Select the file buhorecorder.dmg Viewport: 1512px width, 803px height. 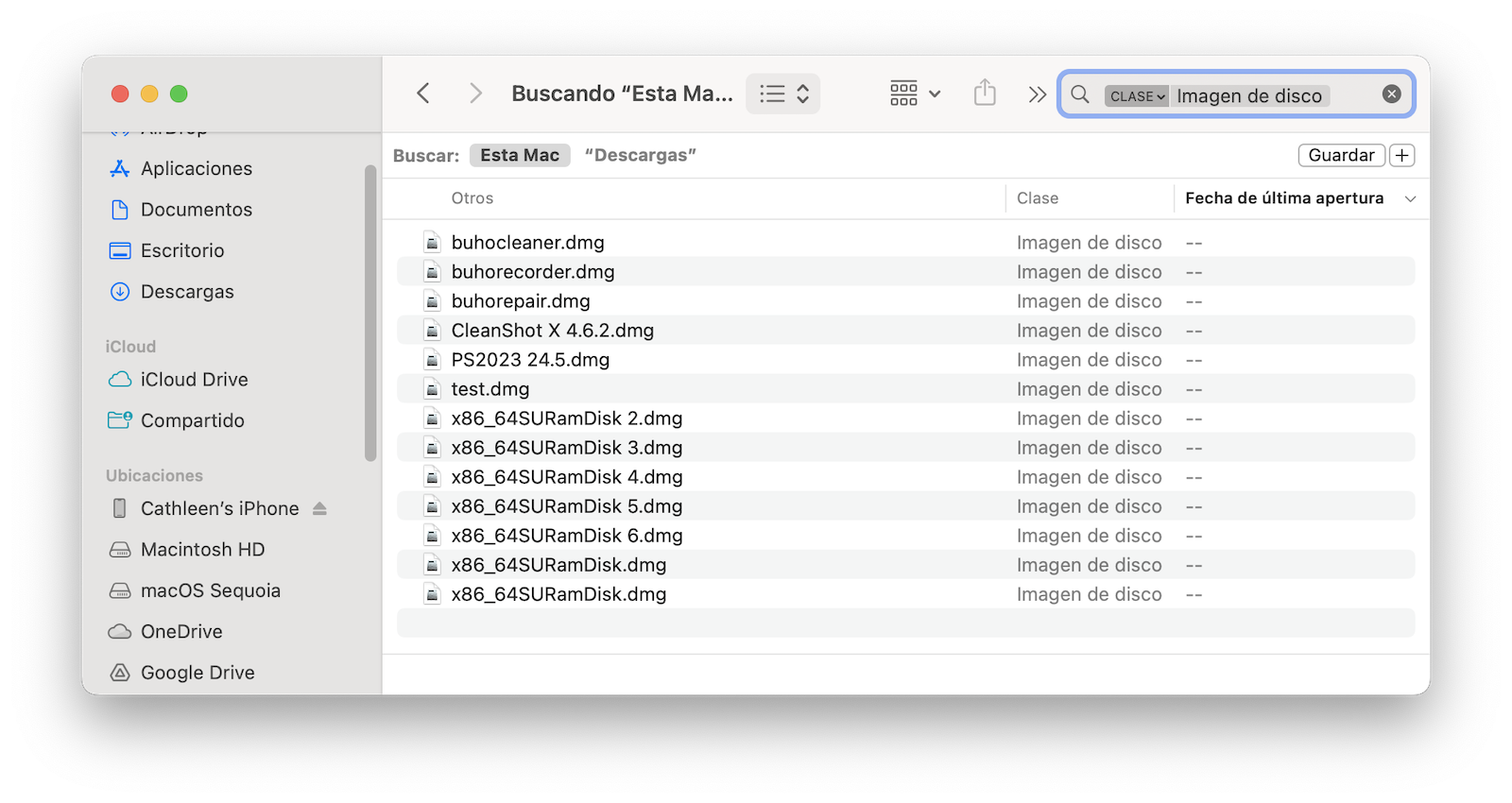[x=533, y=272]
